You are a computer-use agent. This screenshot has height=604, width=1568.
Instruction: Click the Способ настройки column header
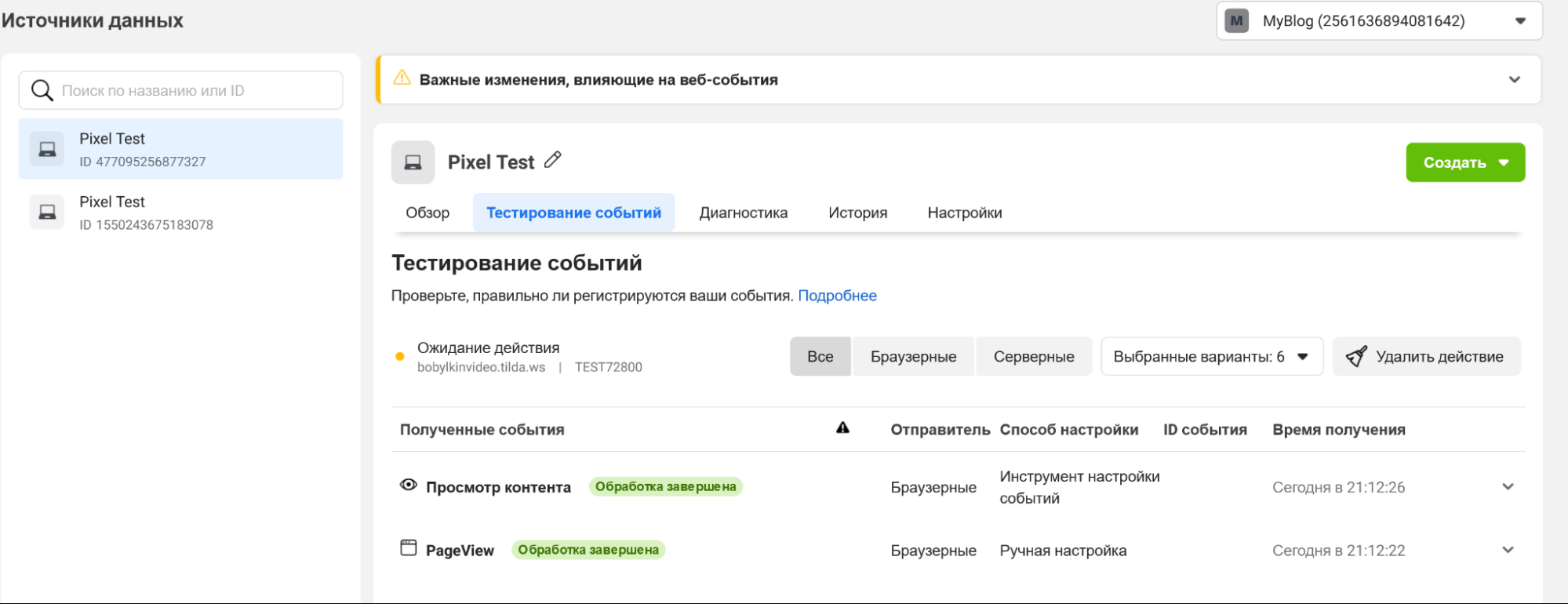click(1068, 430)
